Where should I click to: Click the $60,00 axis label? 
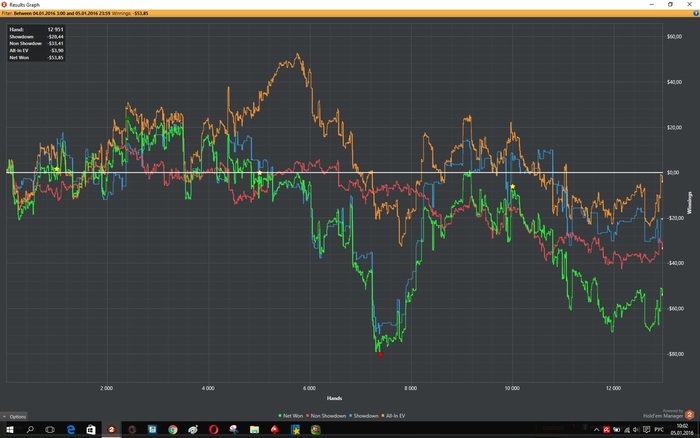click(674, 37)
